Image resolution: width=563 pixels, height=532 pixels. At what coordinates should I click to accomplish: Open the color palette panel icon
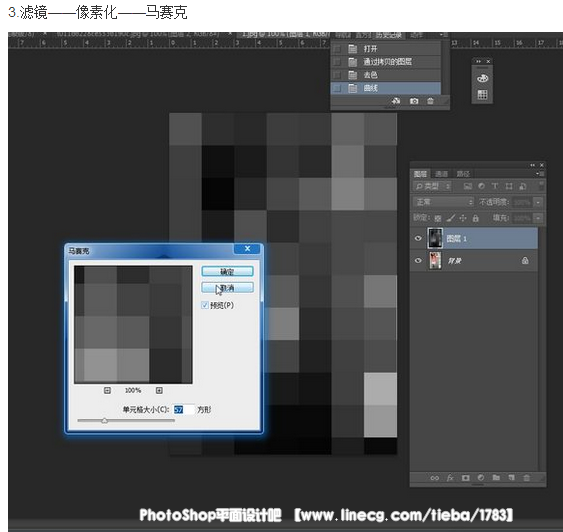click(x=482, y=78)
